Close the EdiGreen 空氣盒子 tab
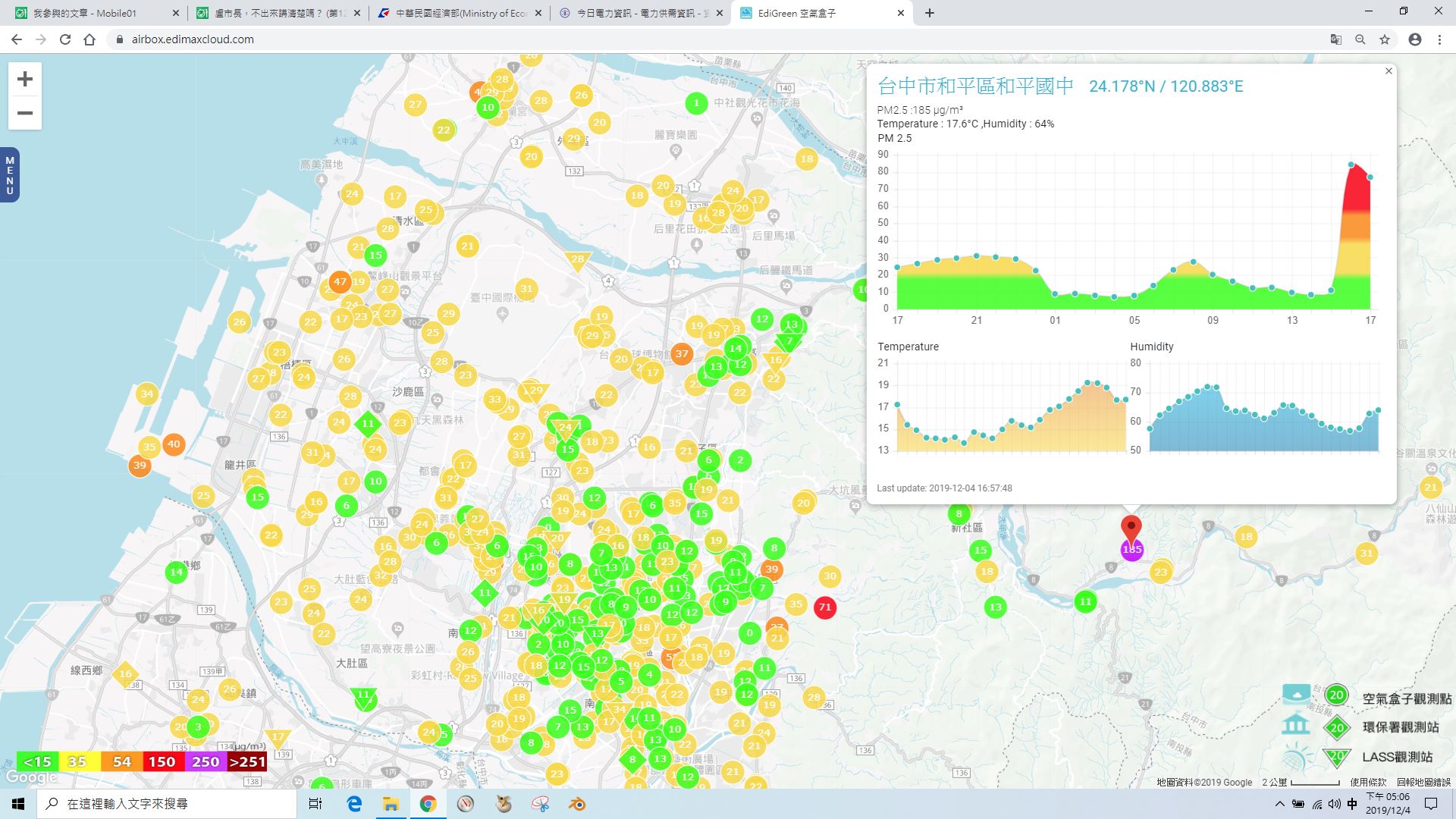This screenshot has width=1456, height=819. (x=901, y=13)
